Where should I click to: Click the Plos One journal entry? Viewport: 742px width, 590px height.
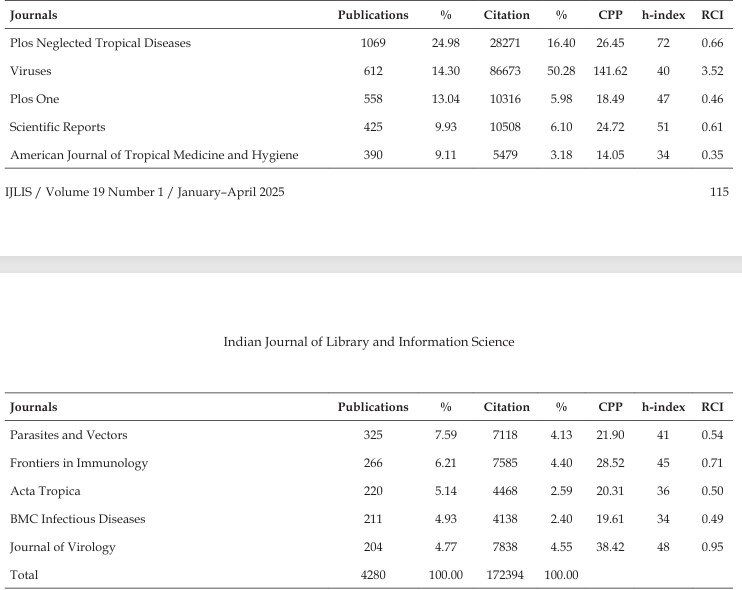click(x=35, y=99)
